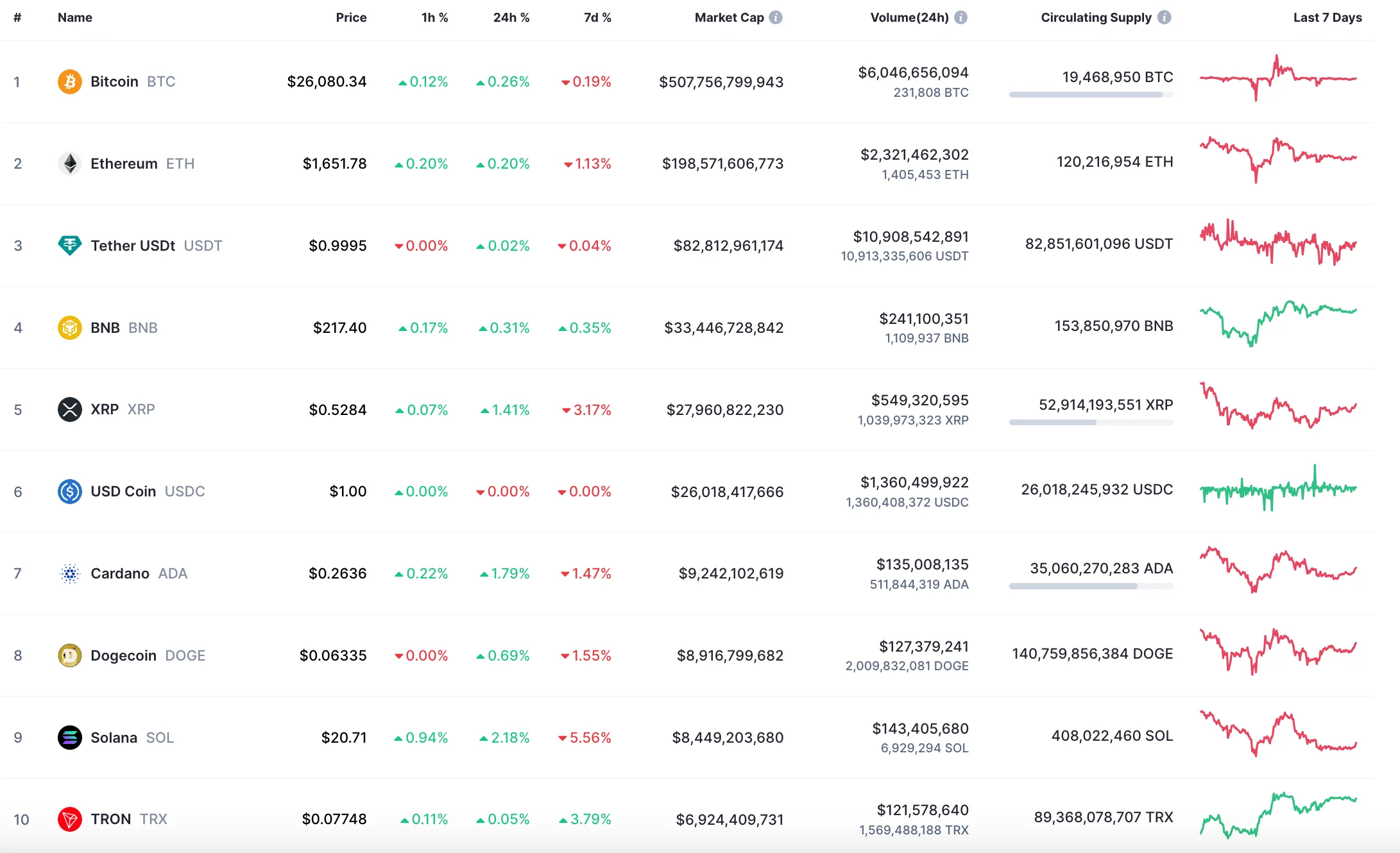
Task: Click the Bitcoin logo icon
Action: click(69, 81)
